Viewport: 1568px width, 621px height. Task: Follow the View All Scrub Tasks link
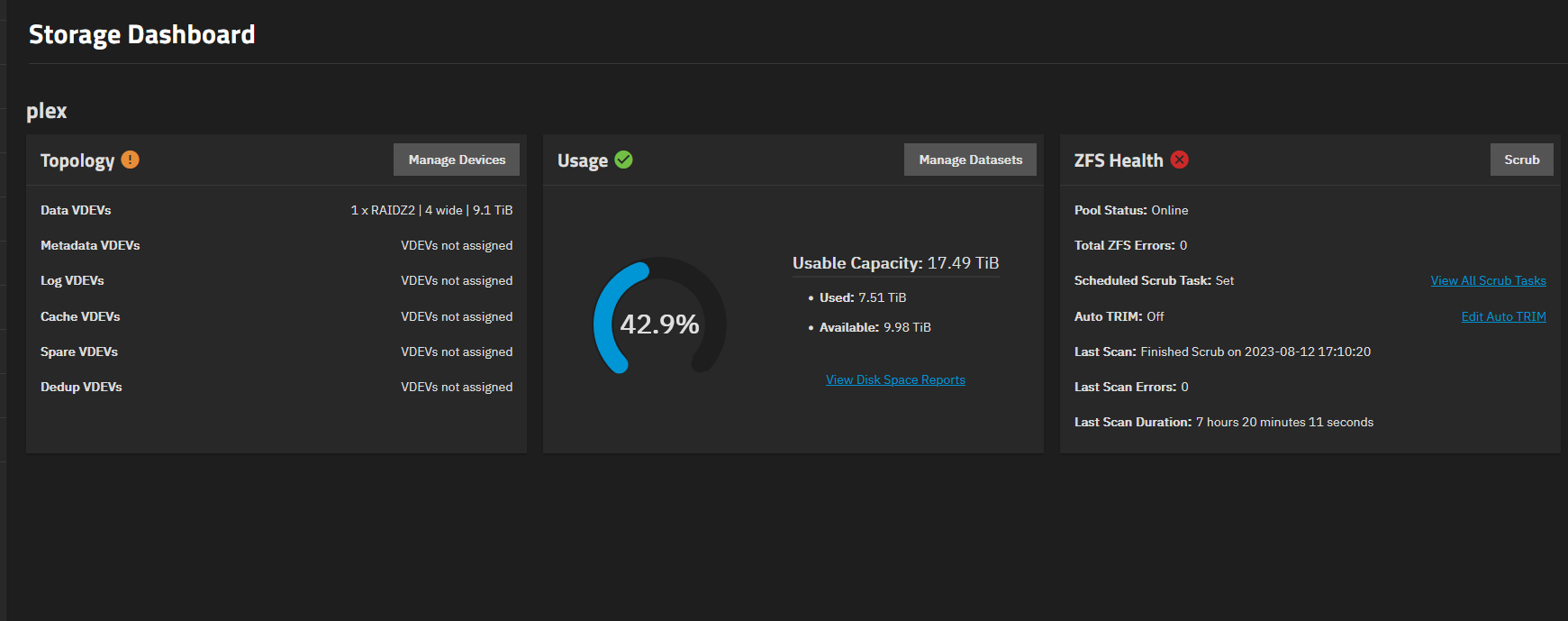point(1488,280)
